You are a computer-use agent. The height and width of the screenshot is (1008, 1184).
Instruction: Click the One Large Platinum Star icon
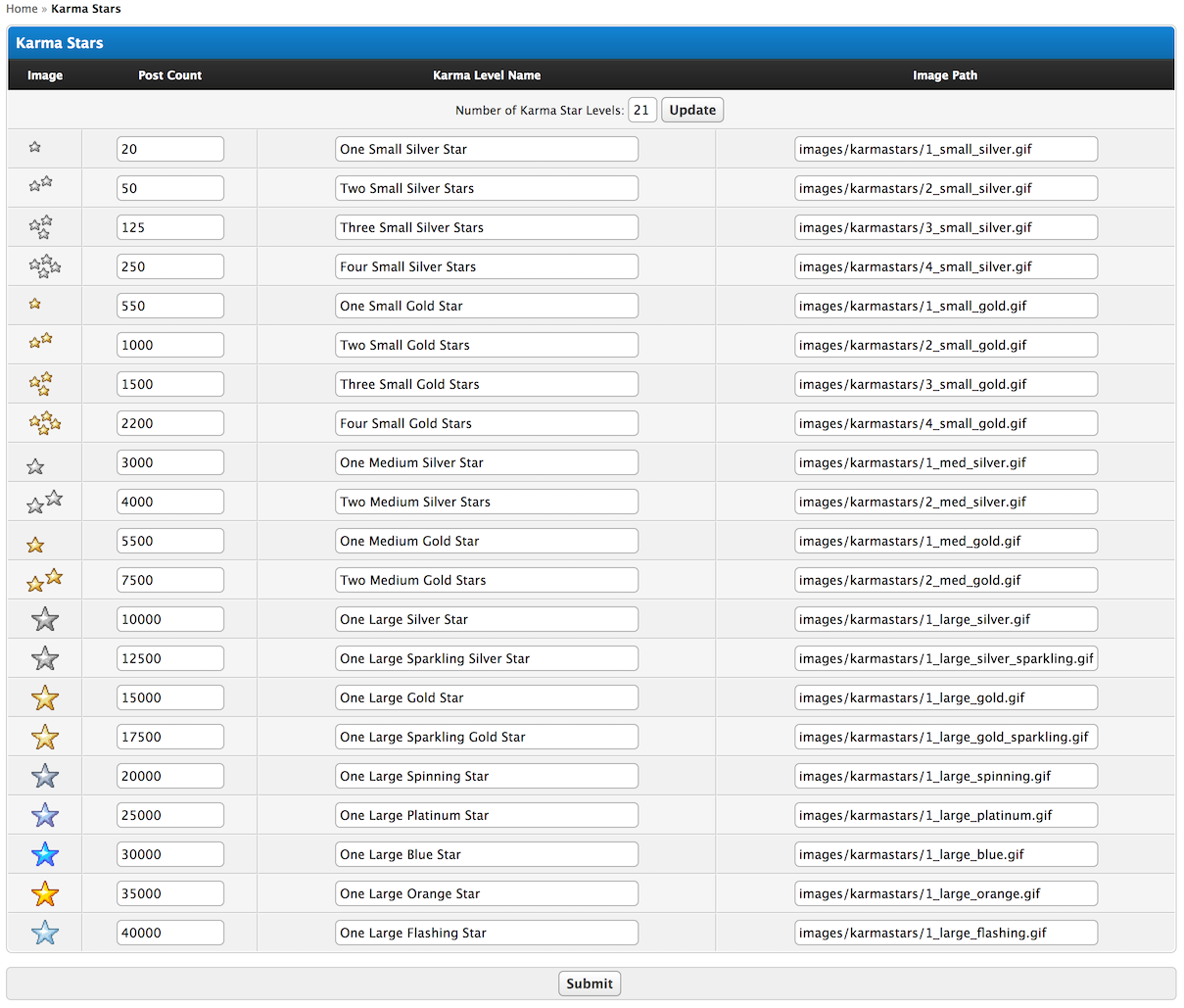[x=45, y=815]
